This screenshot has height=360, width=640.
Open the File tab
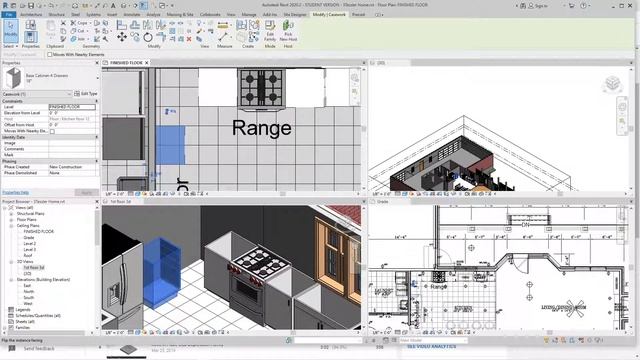(x=9, y=14)
